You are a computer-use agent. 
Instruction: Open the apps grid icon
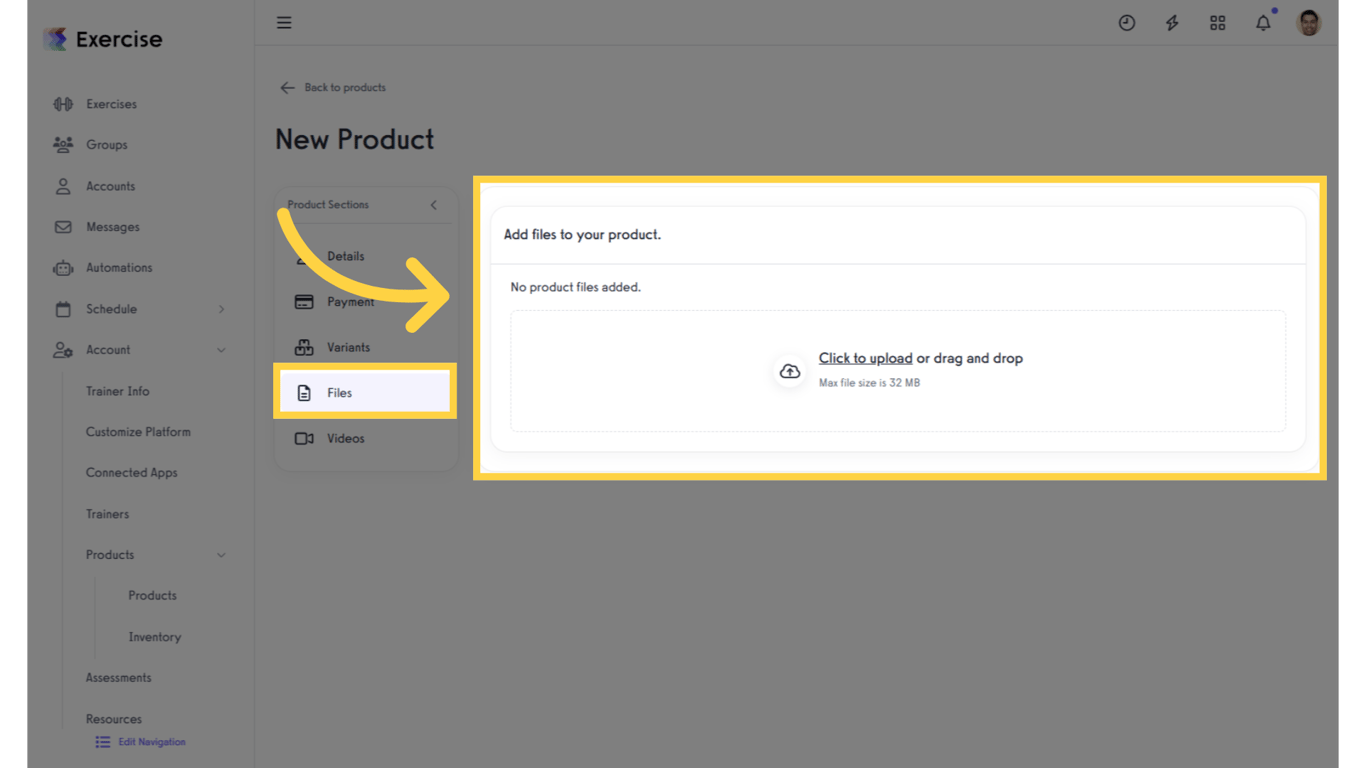tap(1217, 23)
